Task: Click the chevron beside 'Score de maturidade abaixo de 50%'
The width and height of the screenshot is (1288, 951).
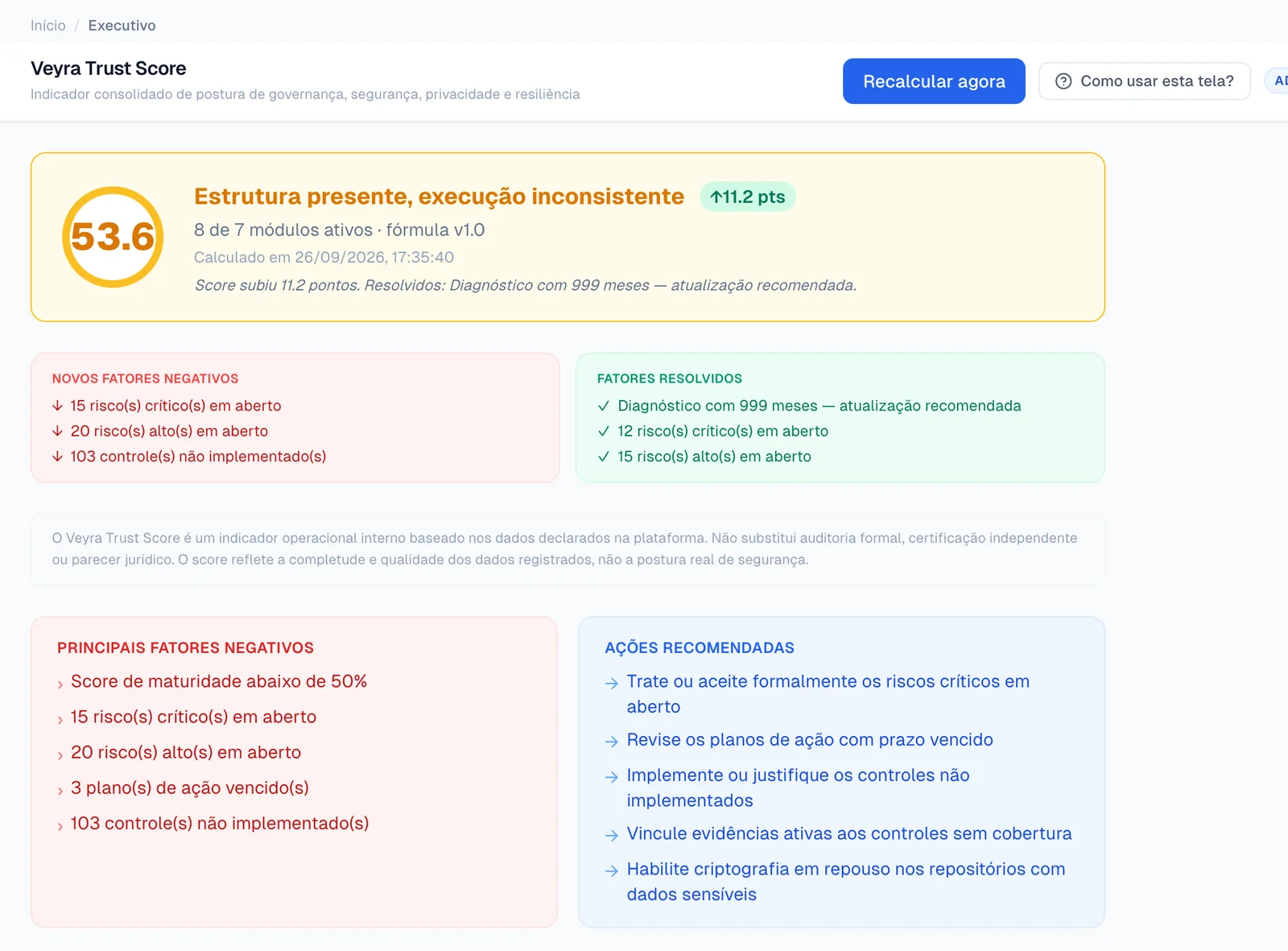Action: 60,684
